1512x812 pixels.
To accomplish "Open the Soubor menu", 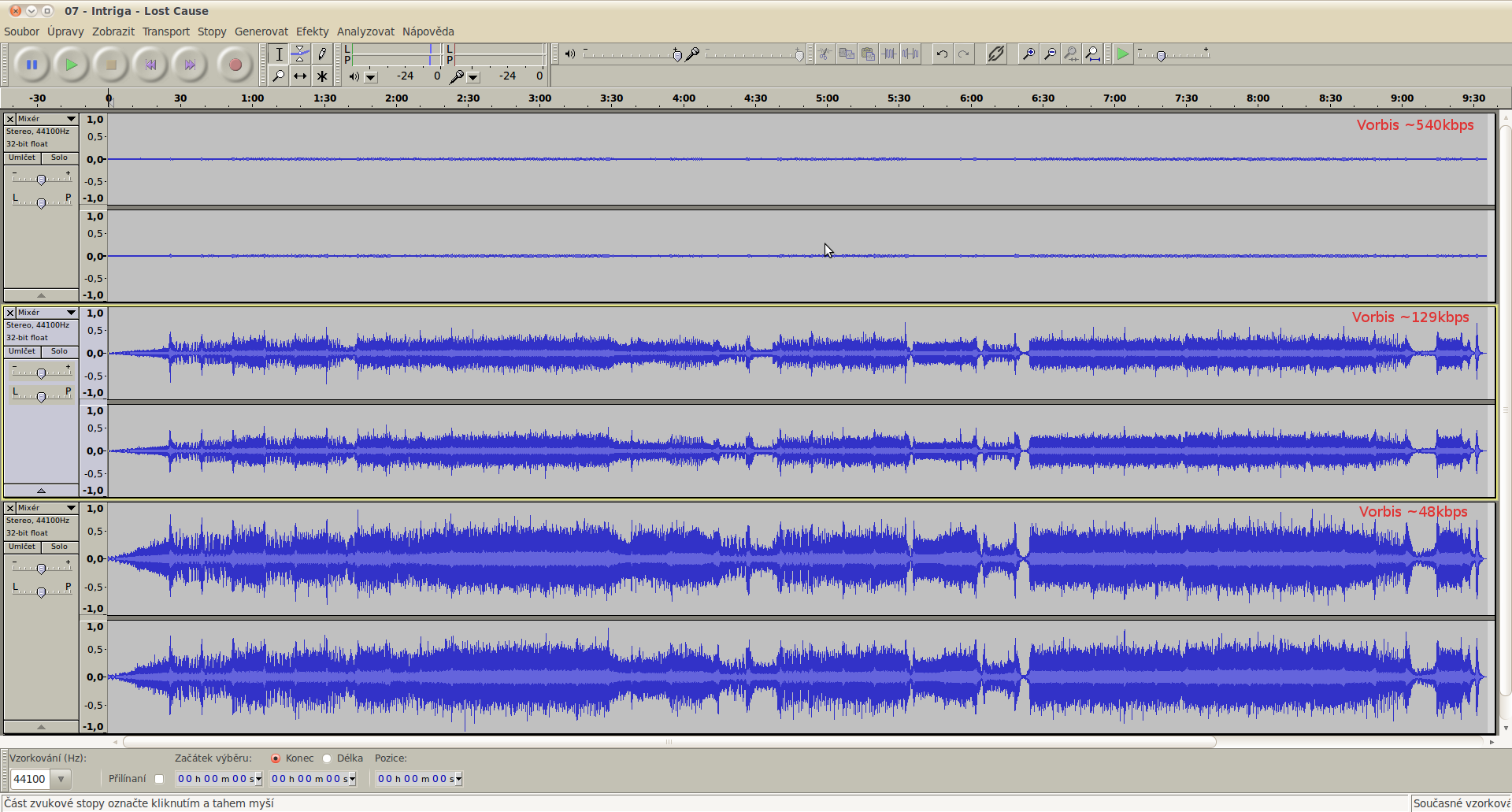I will [21, 32].
